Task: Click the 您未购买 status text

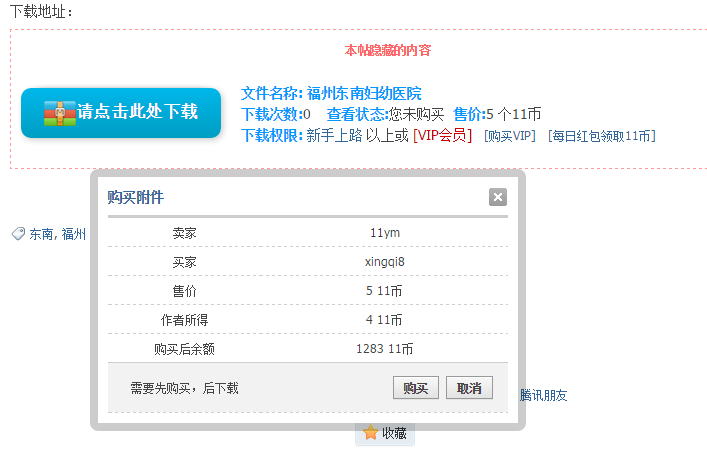Action: (x=417, y=114)
